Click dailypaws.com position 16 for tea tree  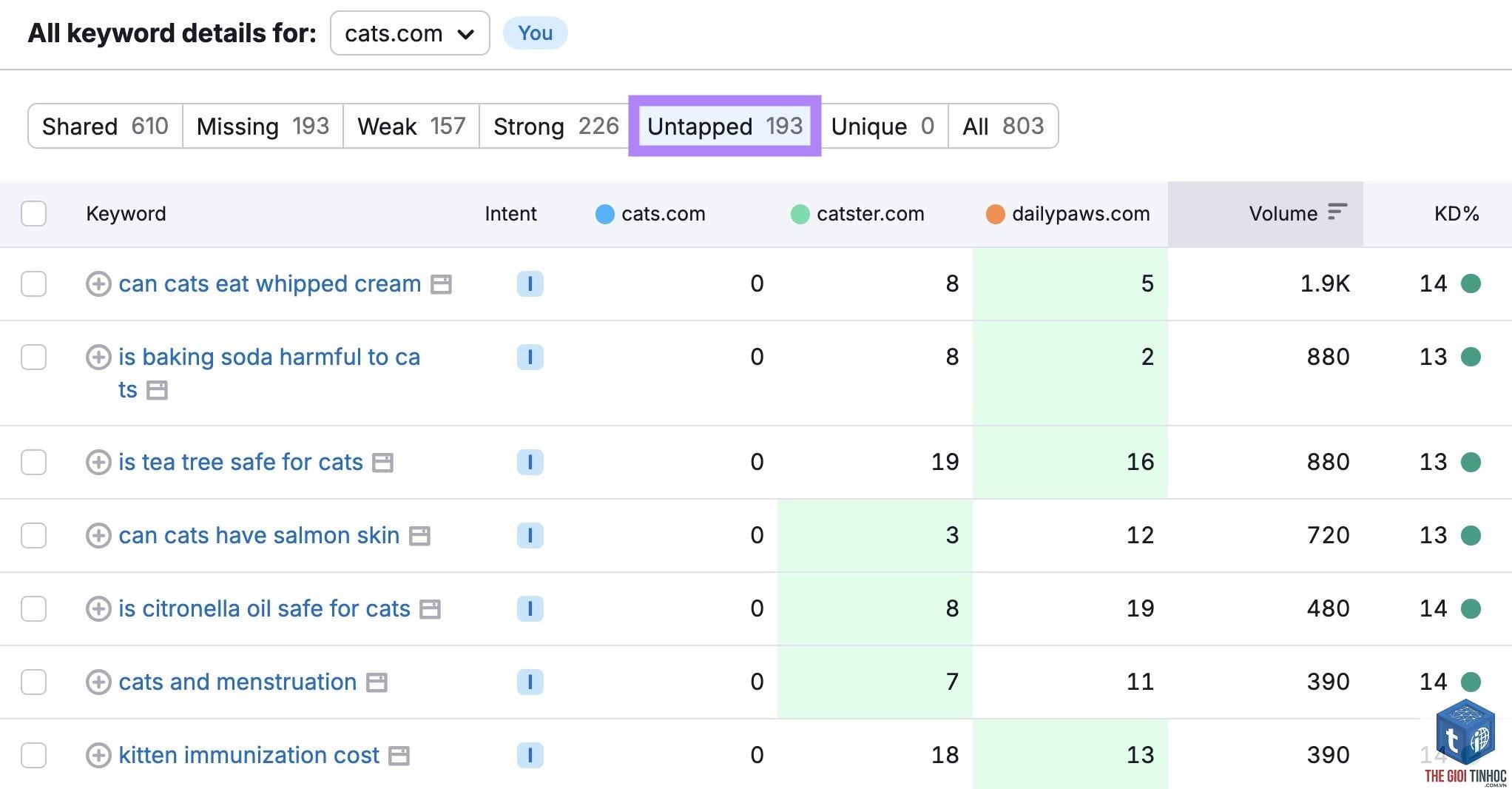pos(1140,462)
